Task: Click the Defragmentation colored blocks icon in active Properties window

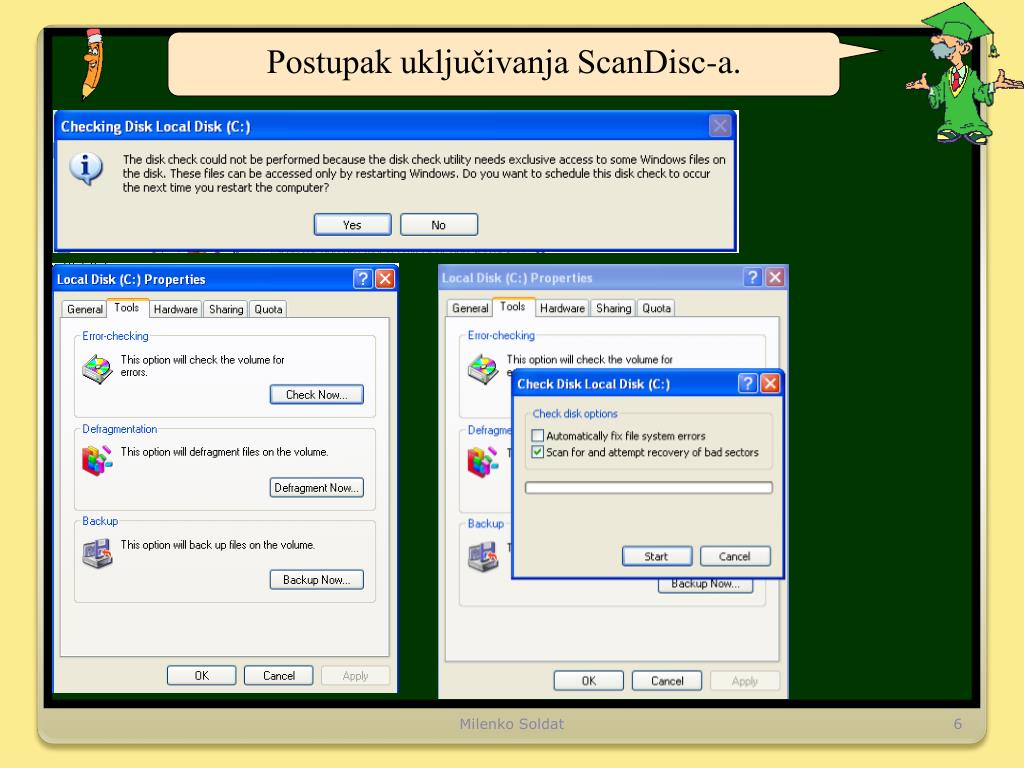Action: 97,460
